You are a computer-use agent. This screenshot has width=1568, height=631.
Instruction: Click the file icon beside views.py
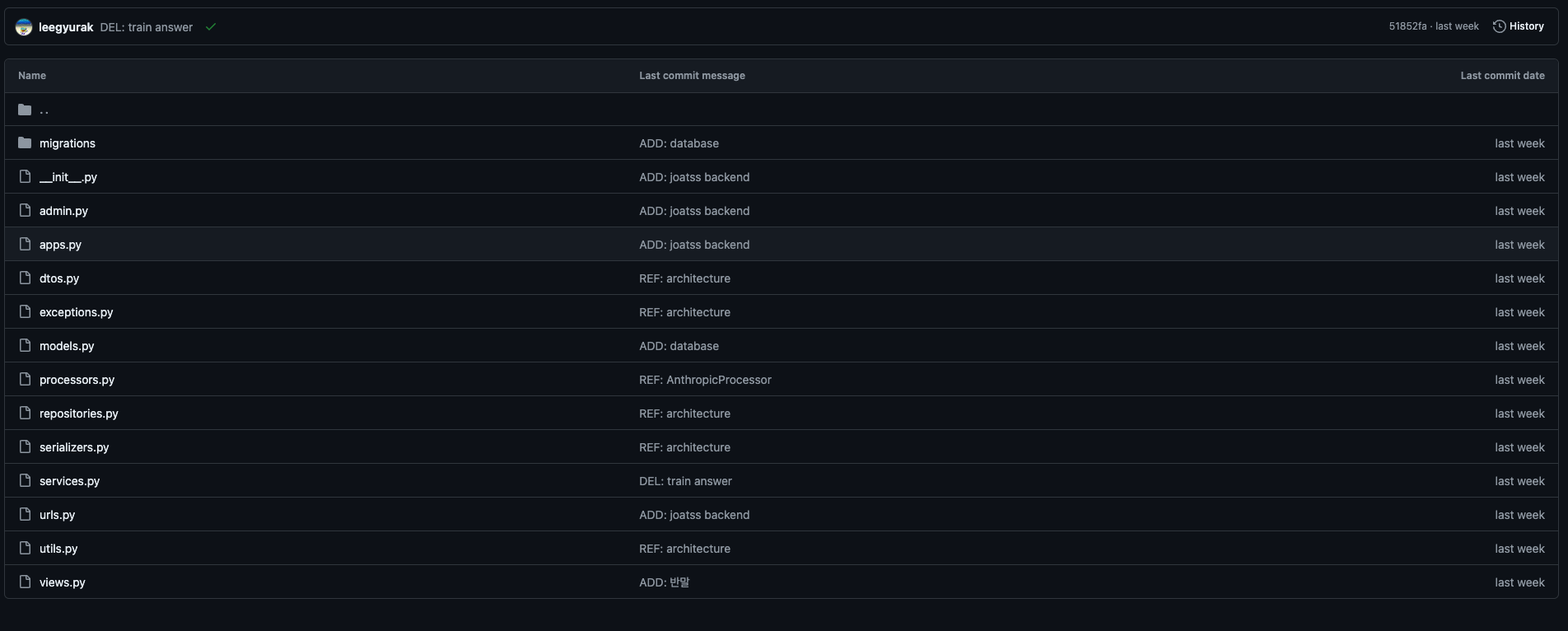coord(25,582)
